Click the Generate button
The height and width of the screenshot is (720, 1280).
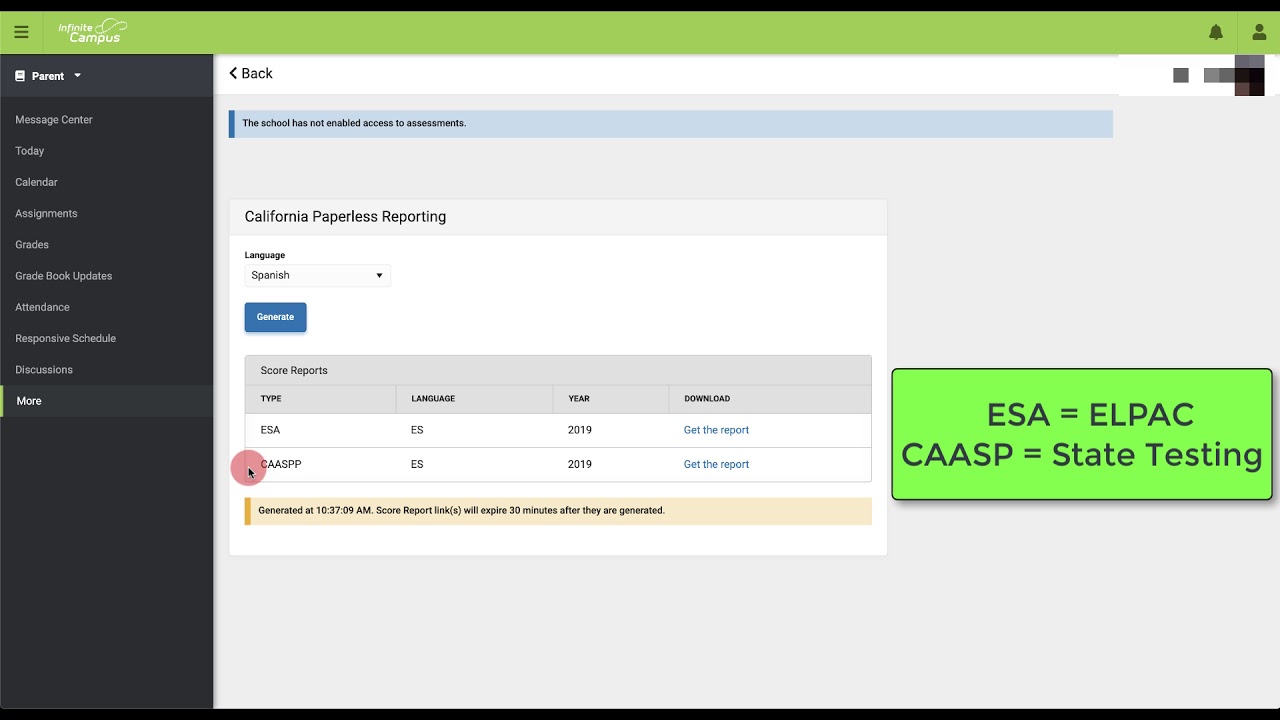(275, 317)
